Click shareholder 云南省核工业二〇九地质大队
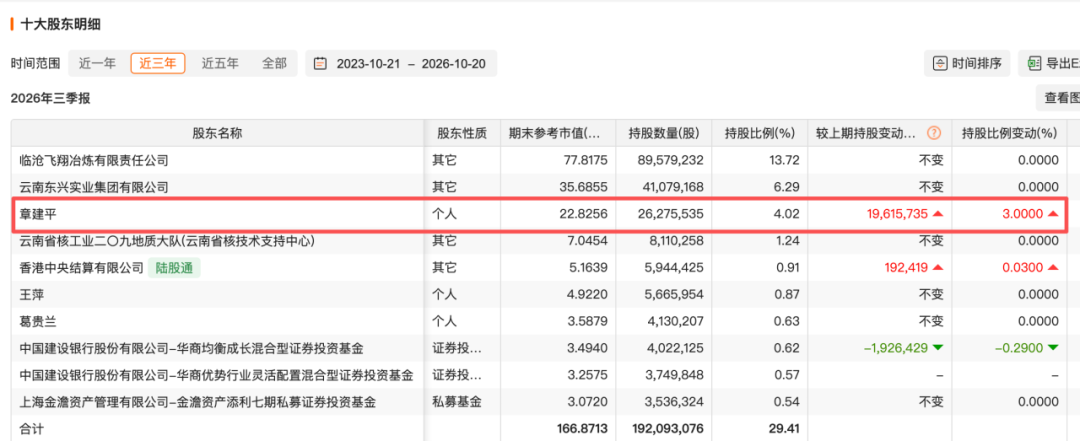This screenshot has width=1080, height=441. click(167, 241)
